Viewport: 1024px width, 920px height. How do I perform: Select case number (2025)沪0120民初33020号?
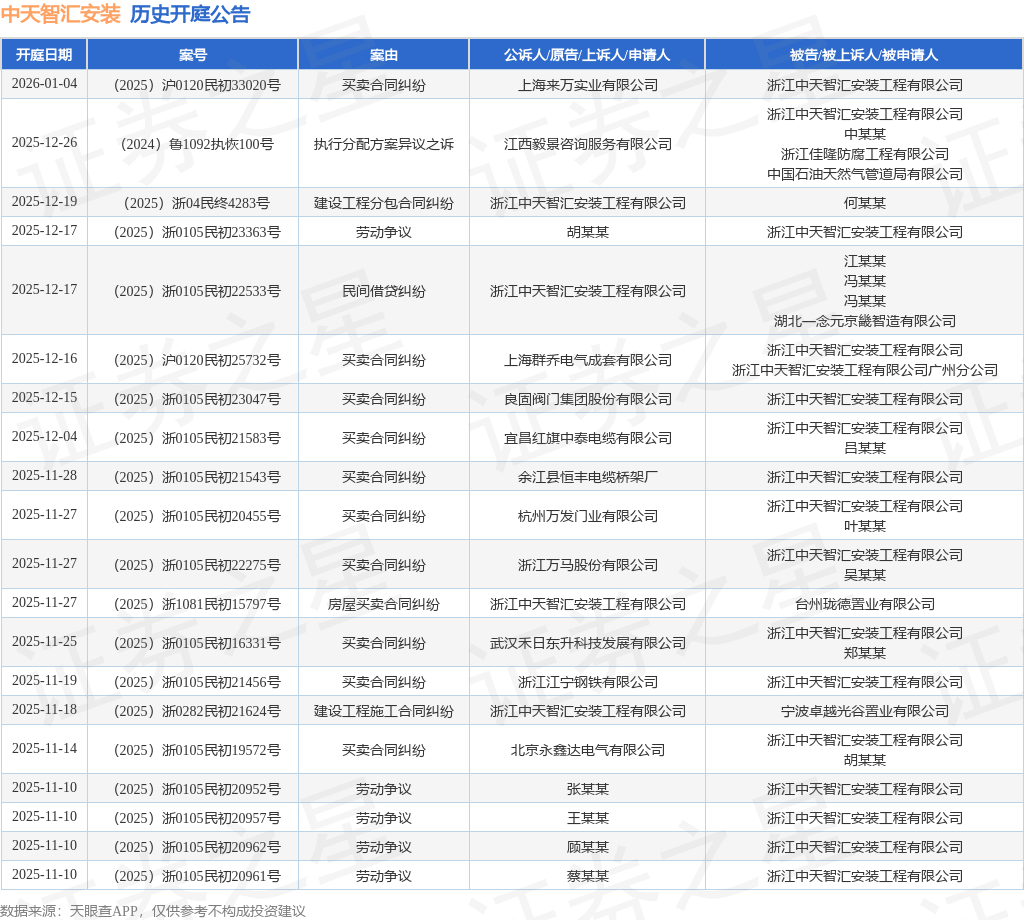point(197,85)
